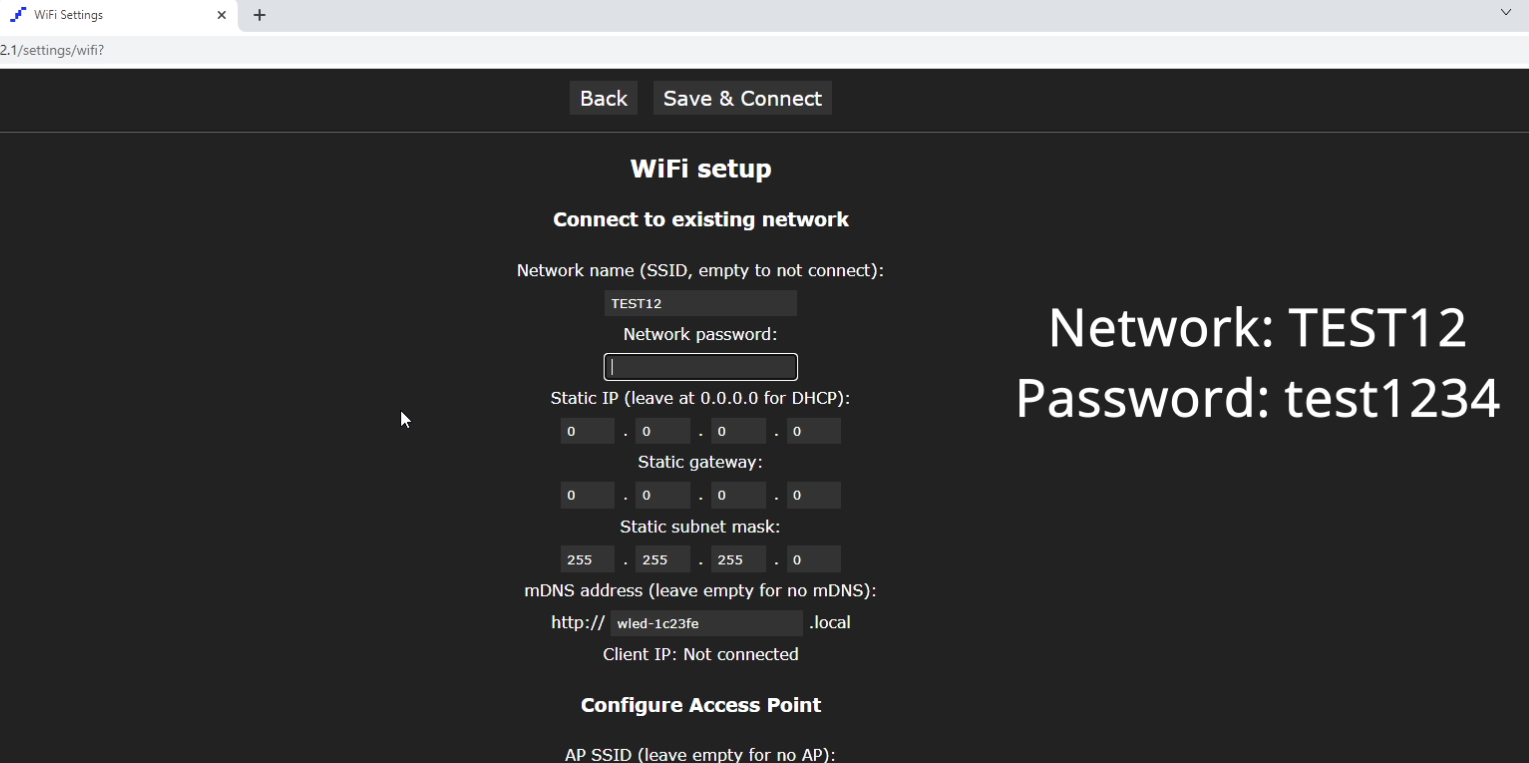The width and height of the screenshot is (1529, 763).
Task: Click the third Static gateway octet field
Action: coord(738,494)
